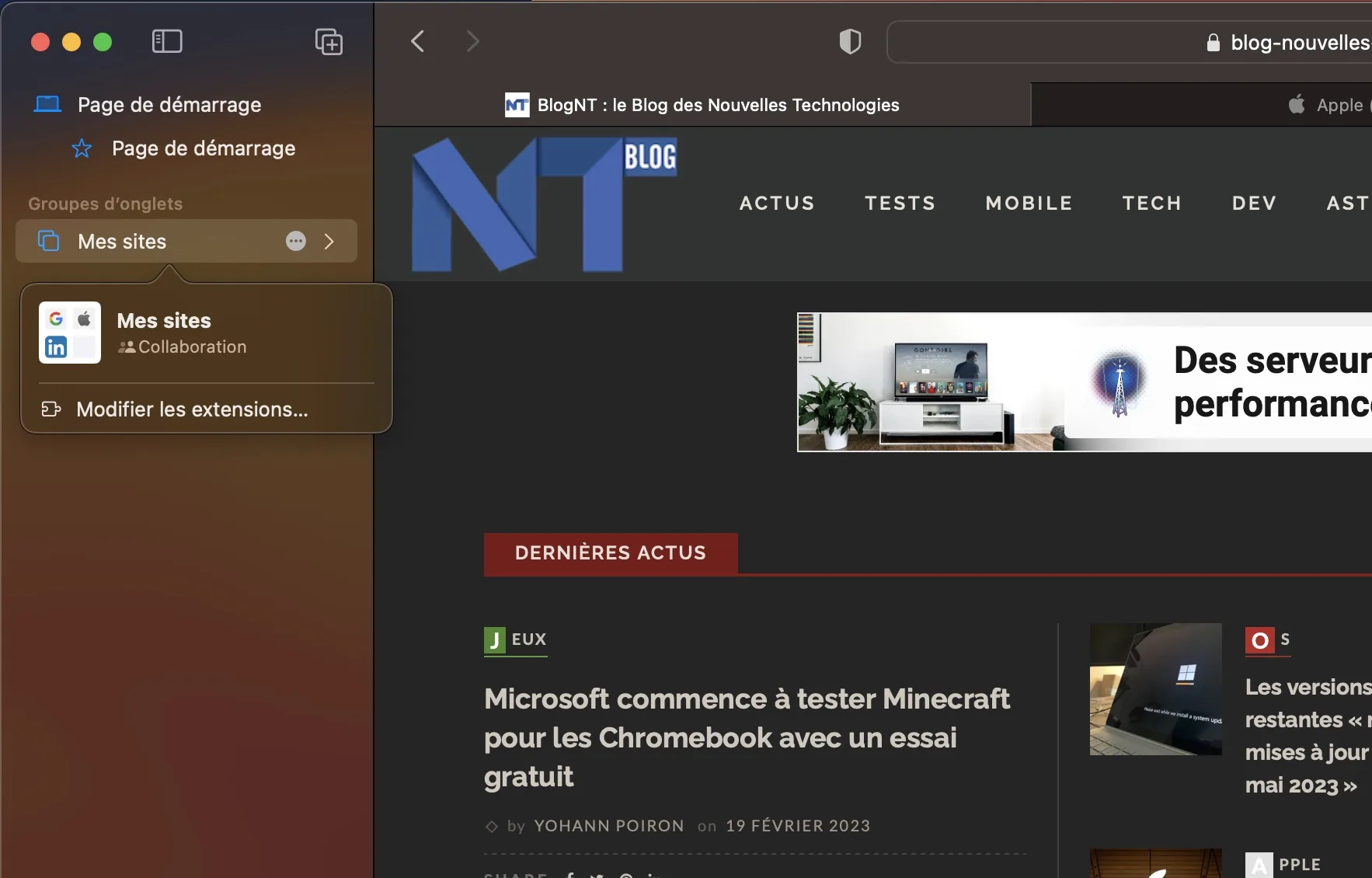Click the tab group icon beside Mes sites
1372x878 pixels.
[49, 241]
